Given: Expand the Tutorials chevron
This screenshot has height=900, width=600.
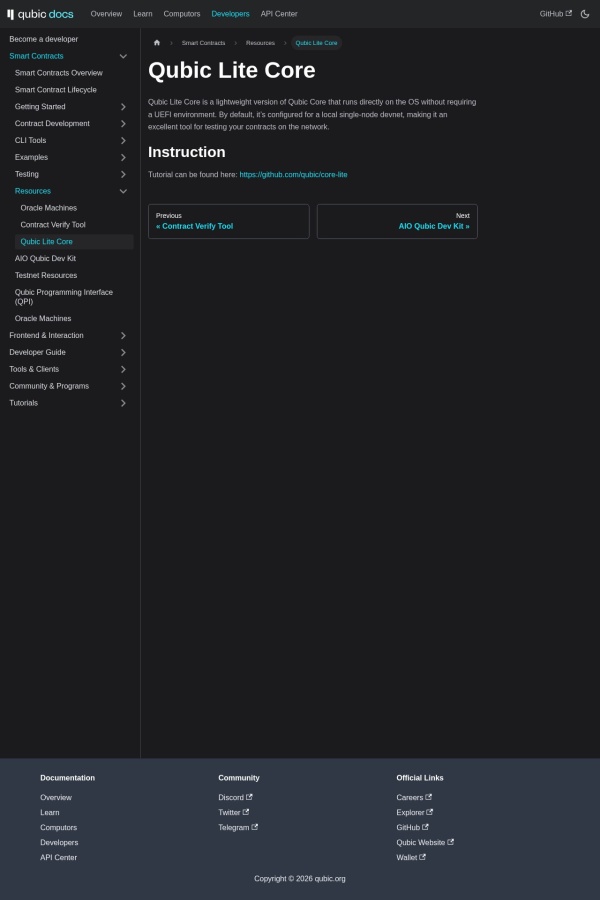Looking at the screenshot, I should click(123, 403).
